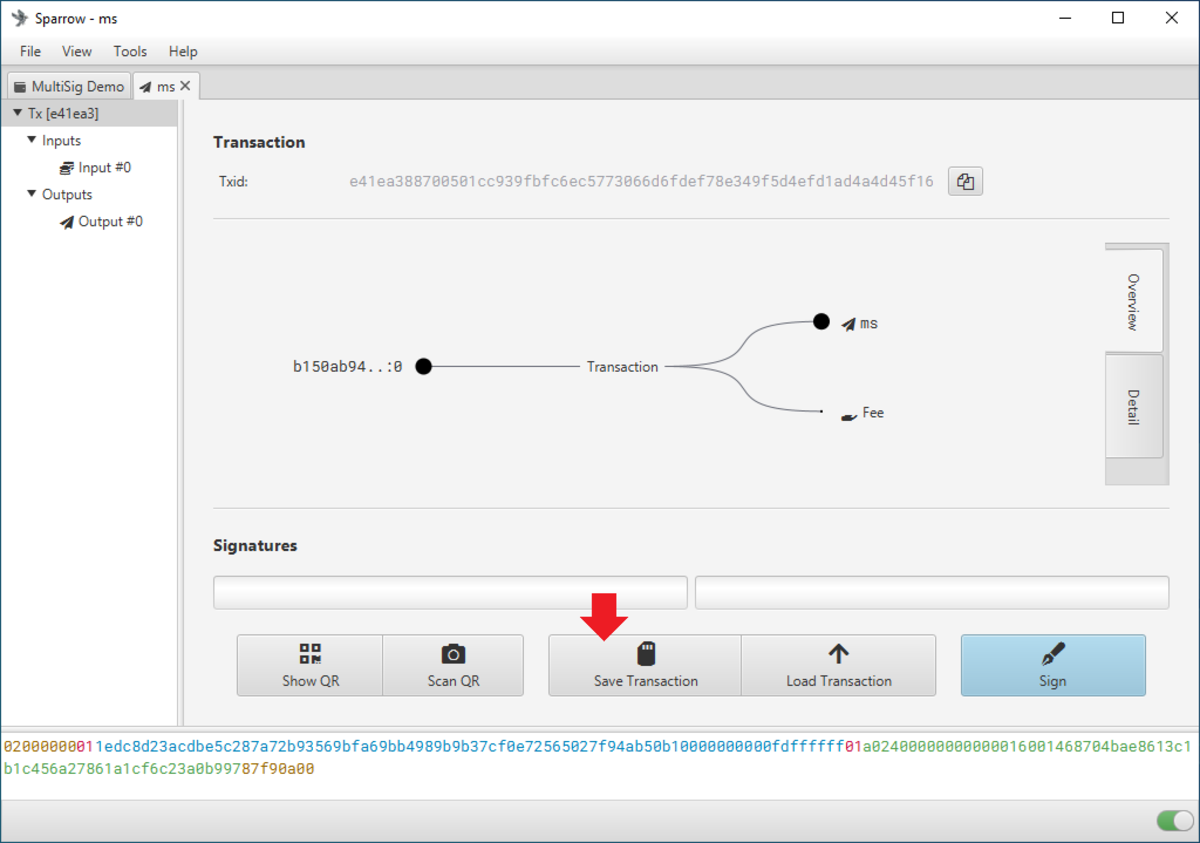Toggle the server connection switch
This screenshot has width=1200, height=843.
tap(1175, 820)
